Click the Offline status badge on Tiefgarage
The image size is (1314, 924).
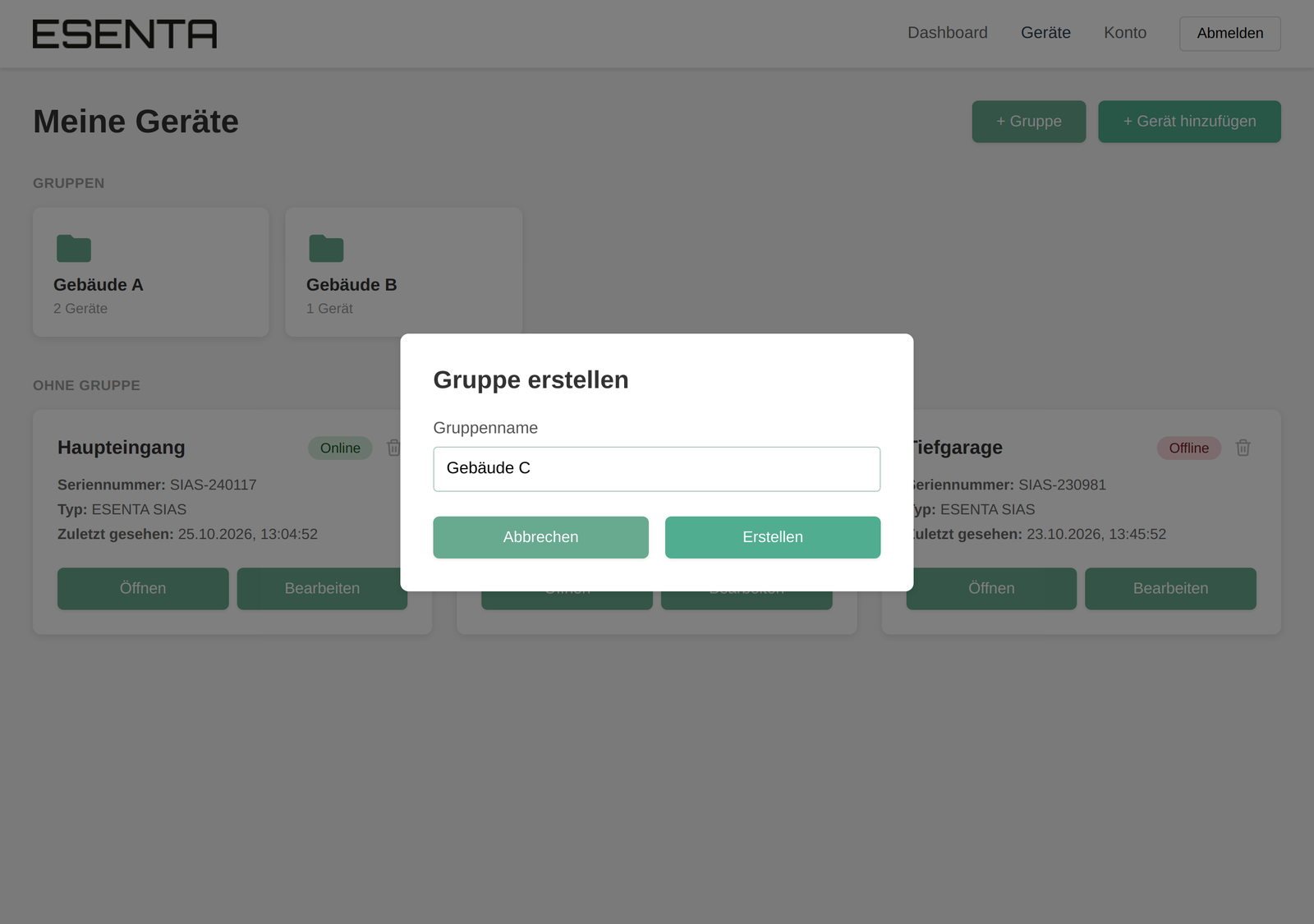[x=1188, y=448]
